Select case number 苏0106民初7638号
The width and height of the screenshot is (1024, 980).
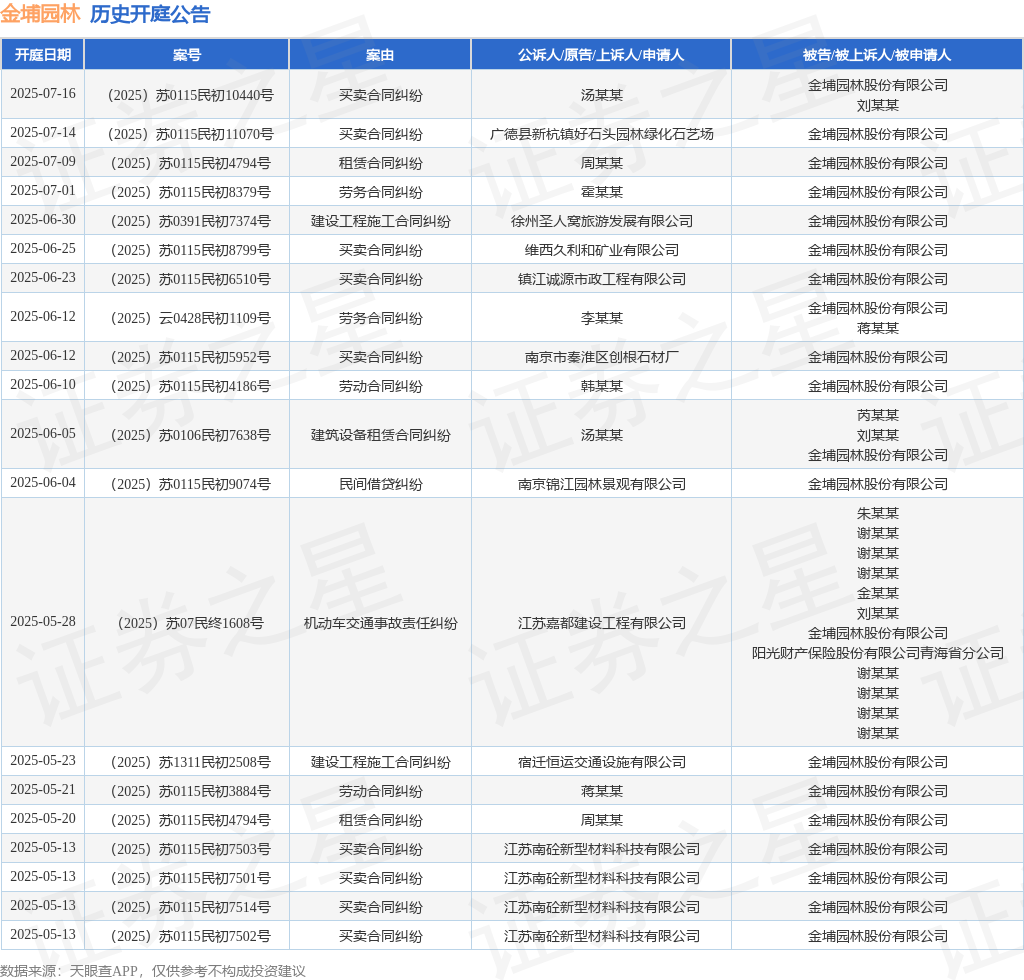coord(191,435)
